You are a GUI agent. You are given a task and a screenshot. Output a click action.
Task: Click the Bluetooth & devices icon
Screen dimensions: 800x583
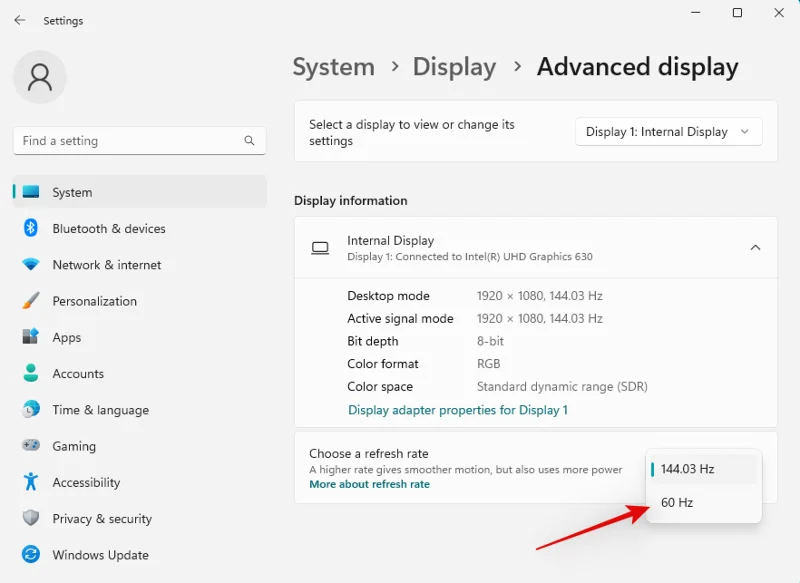click(x=31, y=229)
